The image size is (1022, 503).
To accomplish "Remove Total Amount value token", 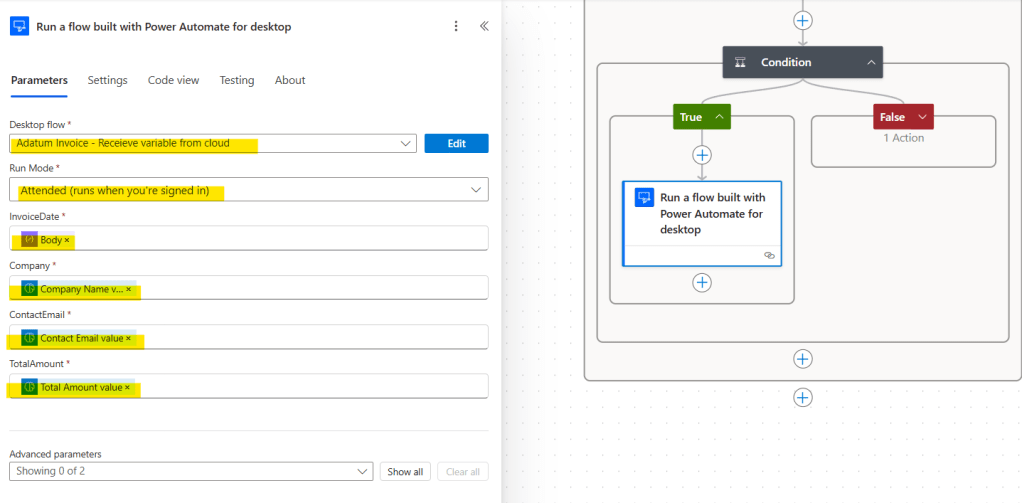I will [128, 388].
